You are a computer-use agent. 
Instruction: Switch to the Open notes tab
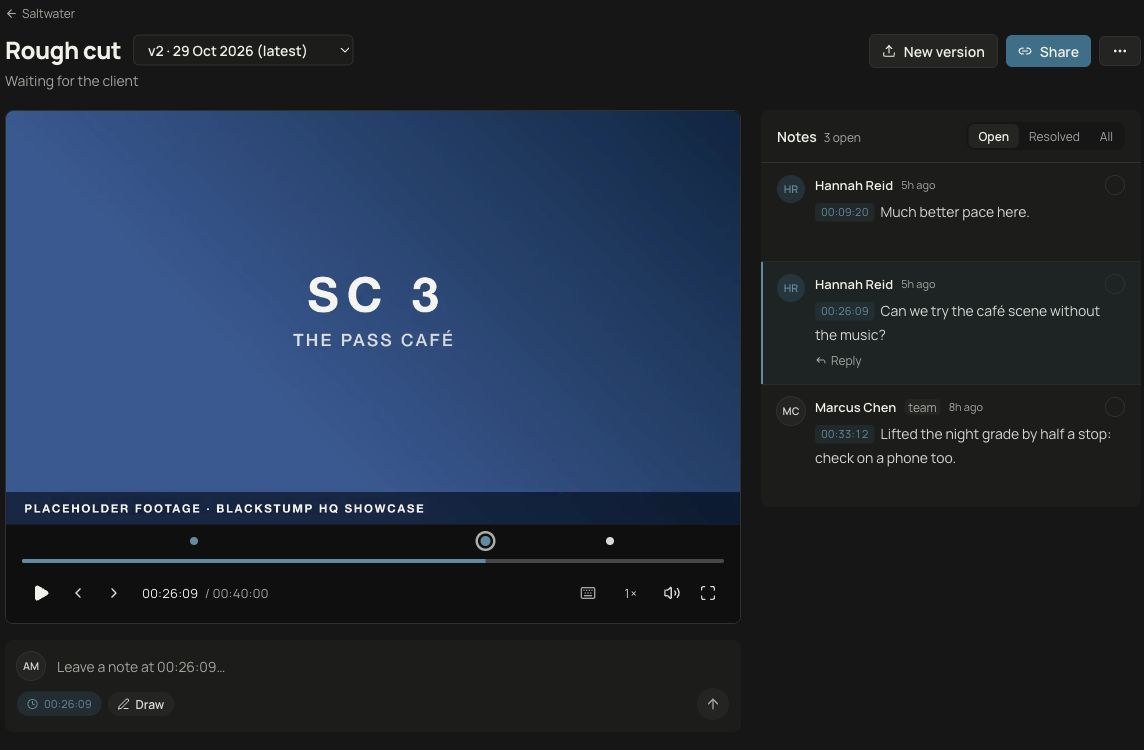point(993,136)
